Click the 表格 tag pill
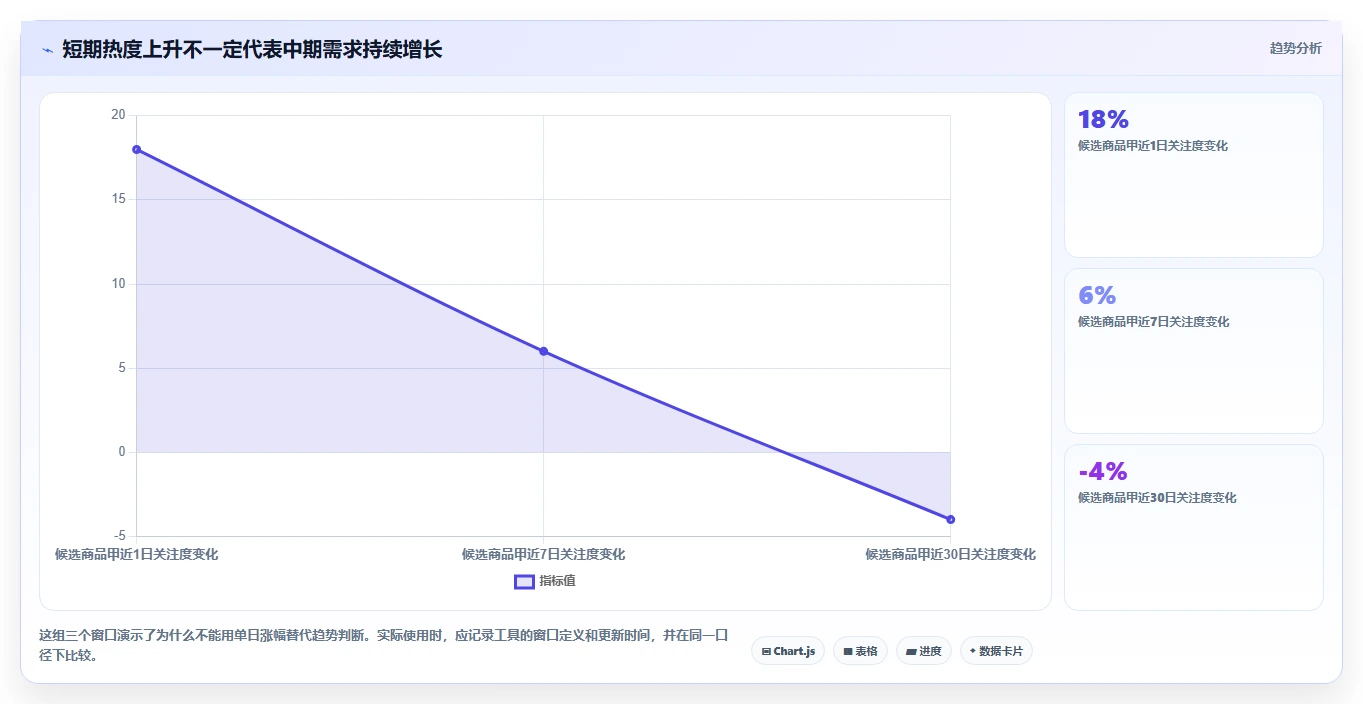The width and height of the screenshot is (1363, 704). pyautogui.click(x=860, y=651)
